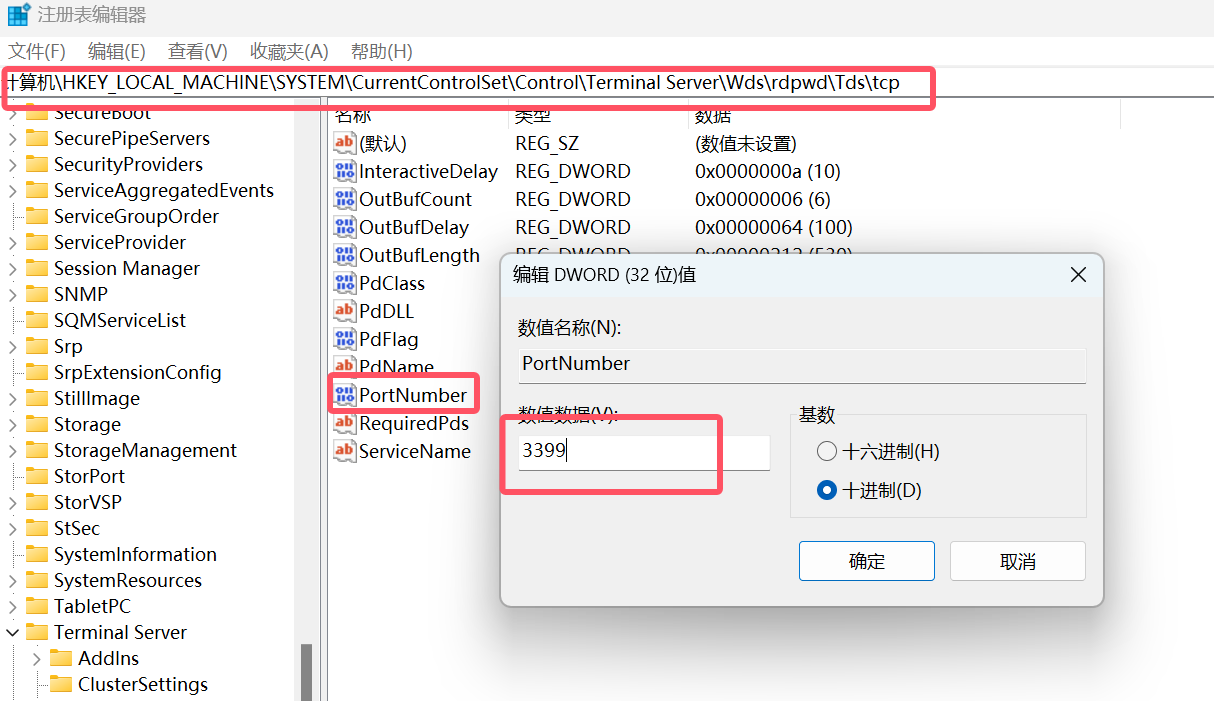Click the value data field containing 3399

click(x=644, y=452)
